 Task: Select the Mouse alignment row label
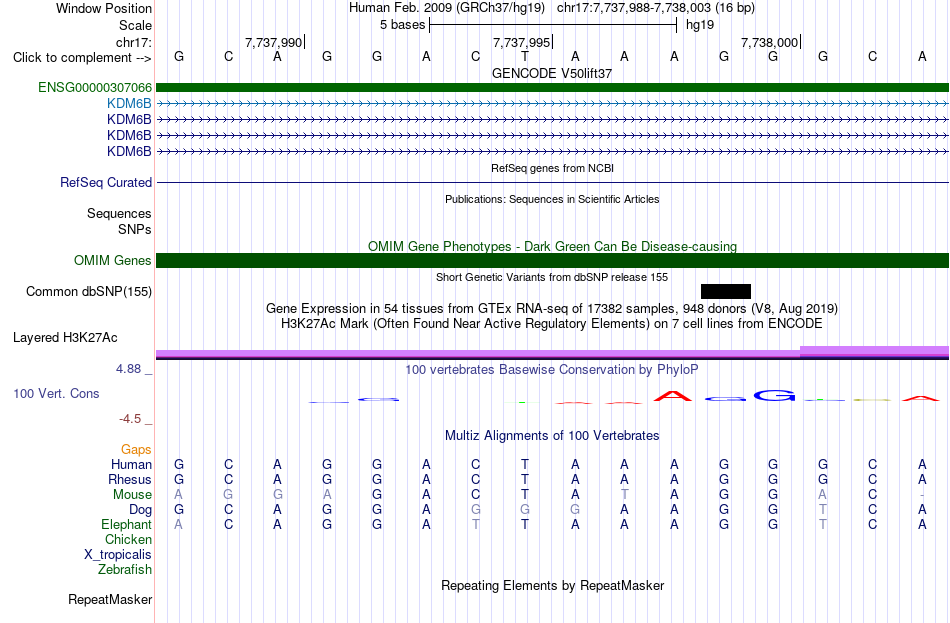click(132, 495)
